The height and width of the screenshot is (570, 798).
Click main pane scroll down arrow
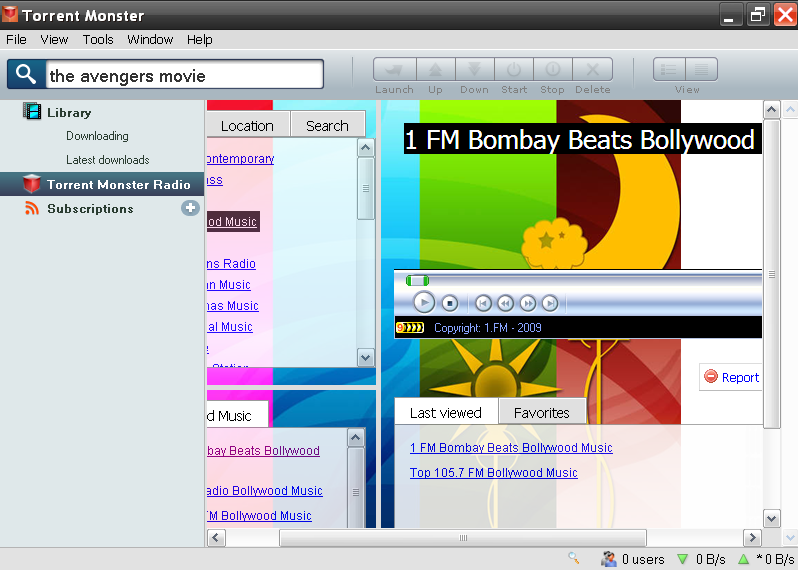(772, 519)
